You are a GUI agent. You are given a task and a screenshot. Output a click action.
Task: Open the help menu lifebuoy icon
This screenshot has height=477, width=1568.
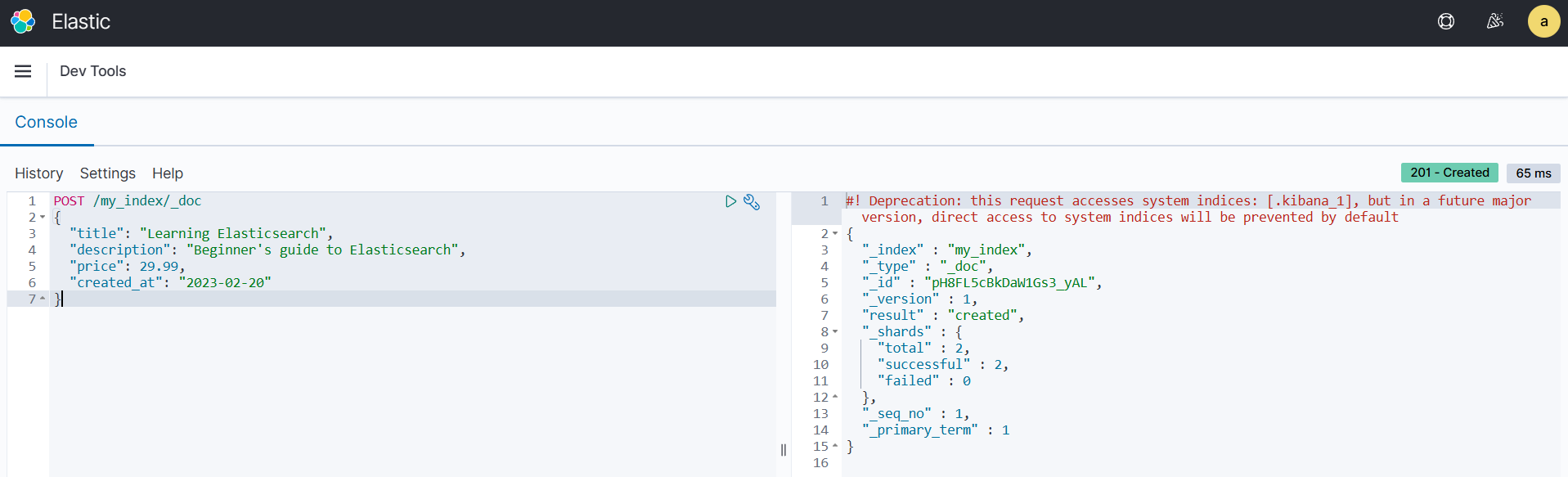pos(1446,21)
